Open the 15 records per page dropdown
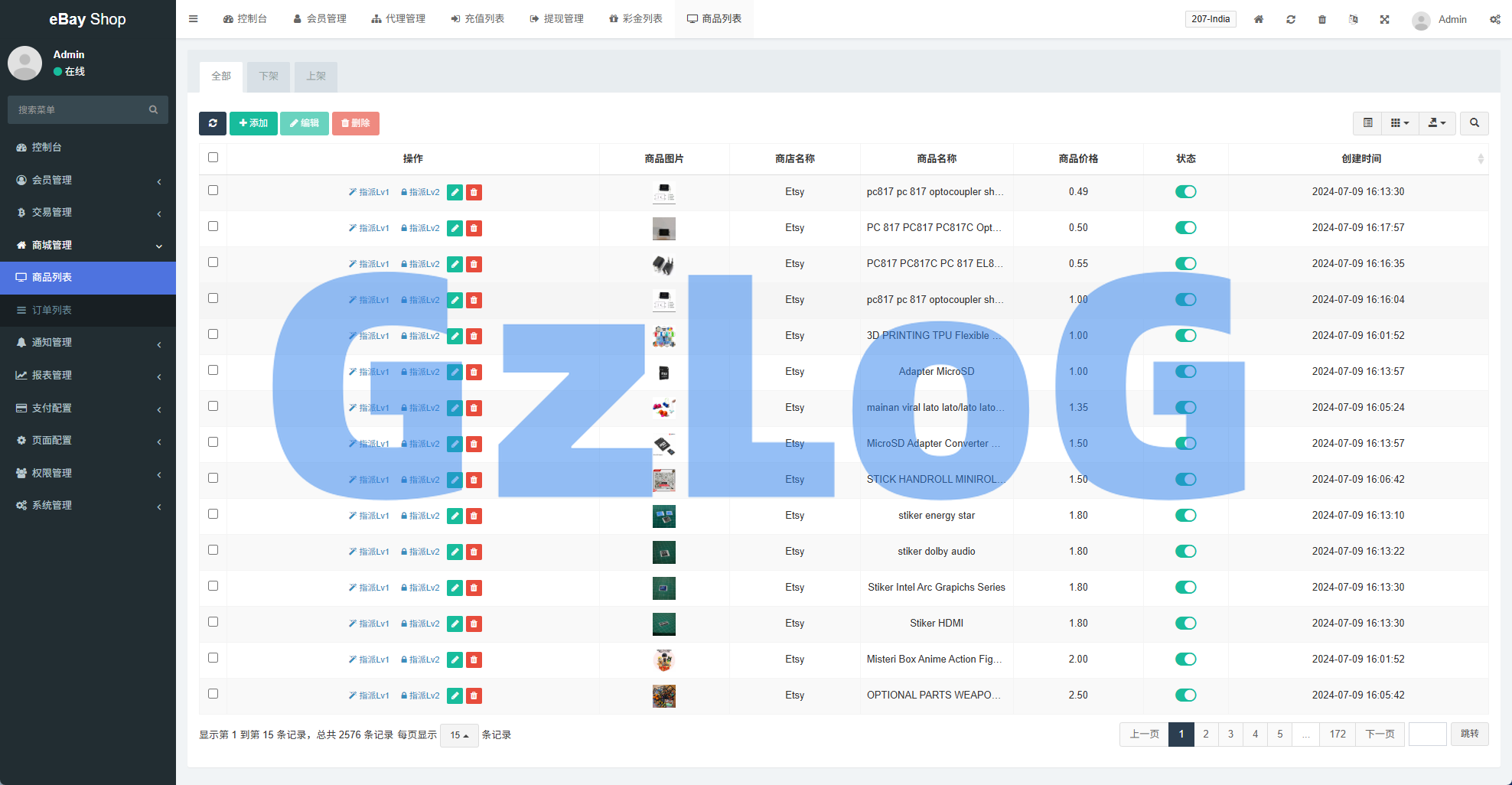 pos(459,735)
